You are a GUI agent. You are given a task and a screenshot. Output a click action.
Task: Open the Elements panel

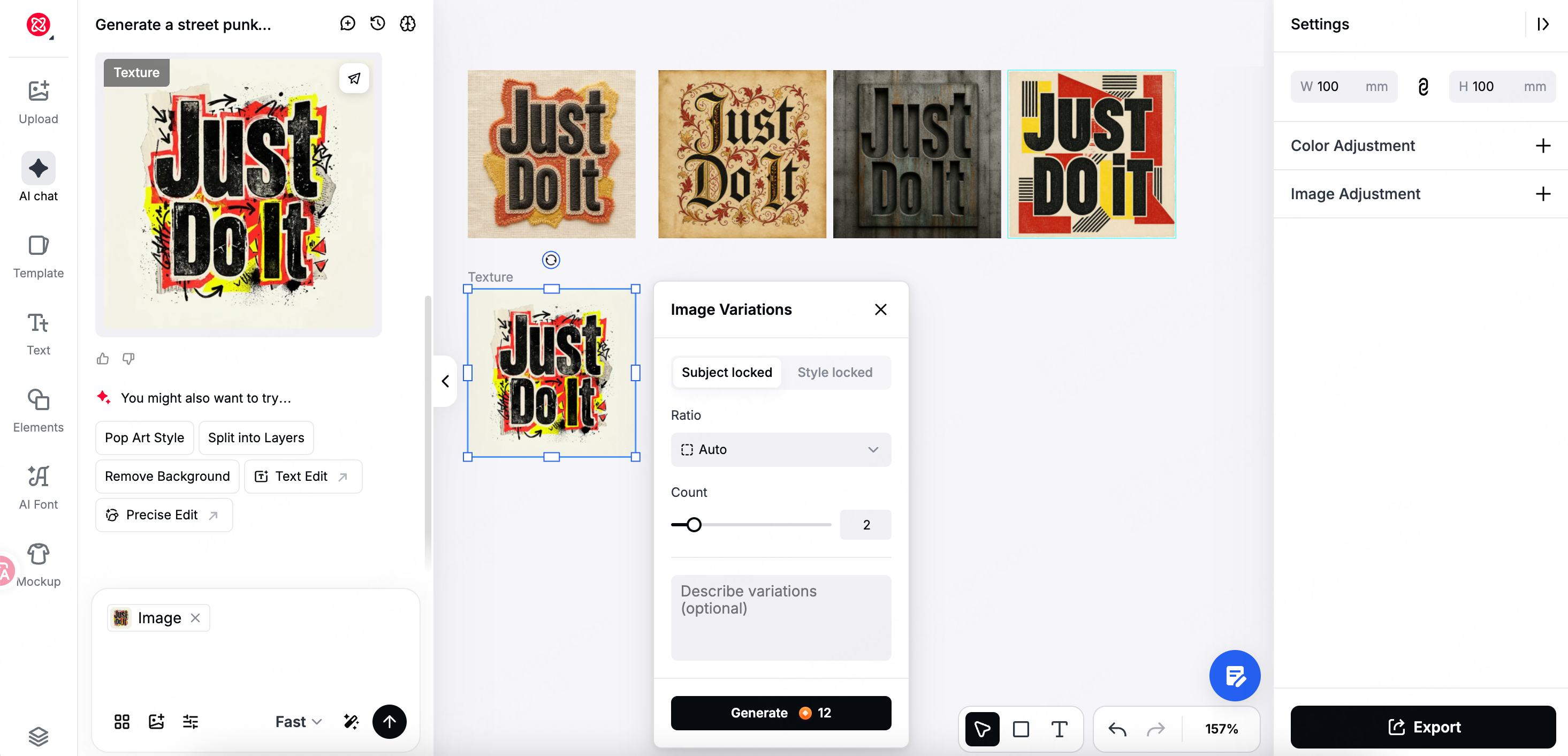click(39, 410)
